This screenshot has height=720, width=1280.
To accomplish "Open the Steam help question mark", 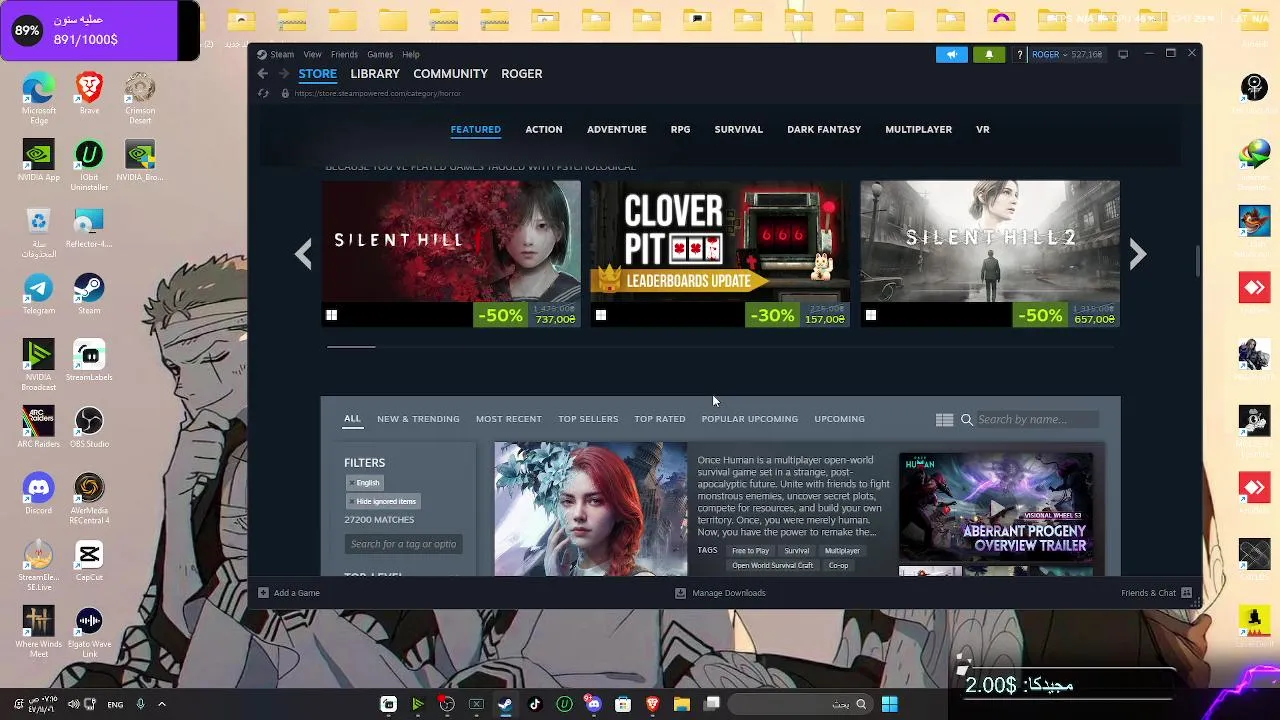I will tap(1019, 54).
